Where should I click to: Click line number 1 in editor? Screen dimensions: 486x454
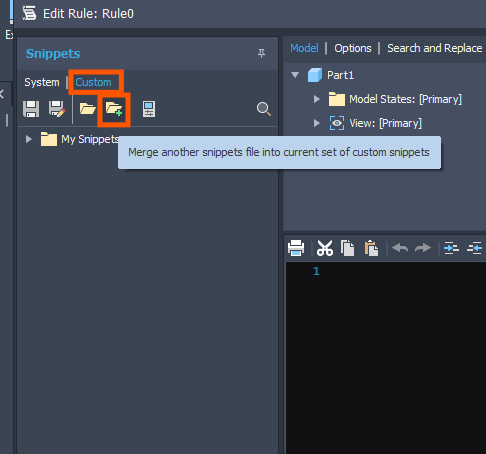click(x=316, y=271)
